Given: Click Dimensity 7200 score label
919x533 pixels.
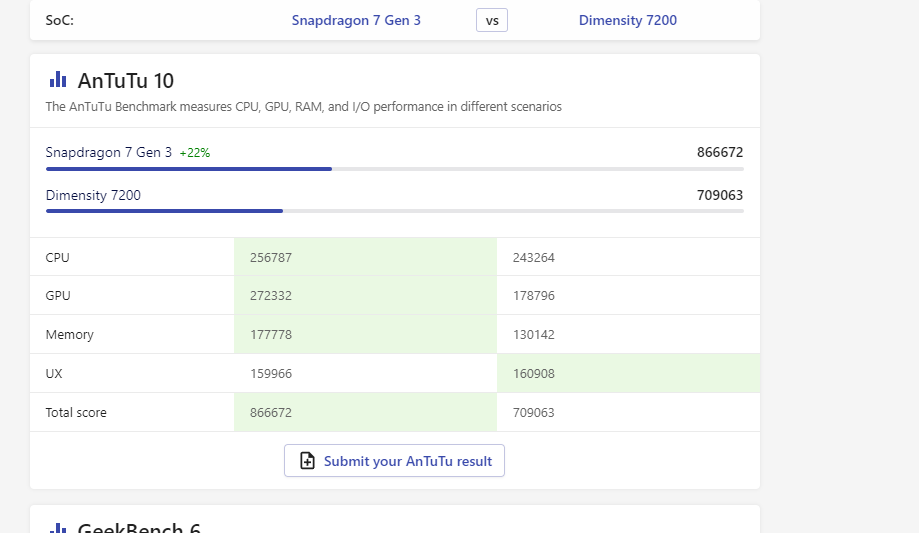Looking at the screenshot, I should click(x=93, y=195).
